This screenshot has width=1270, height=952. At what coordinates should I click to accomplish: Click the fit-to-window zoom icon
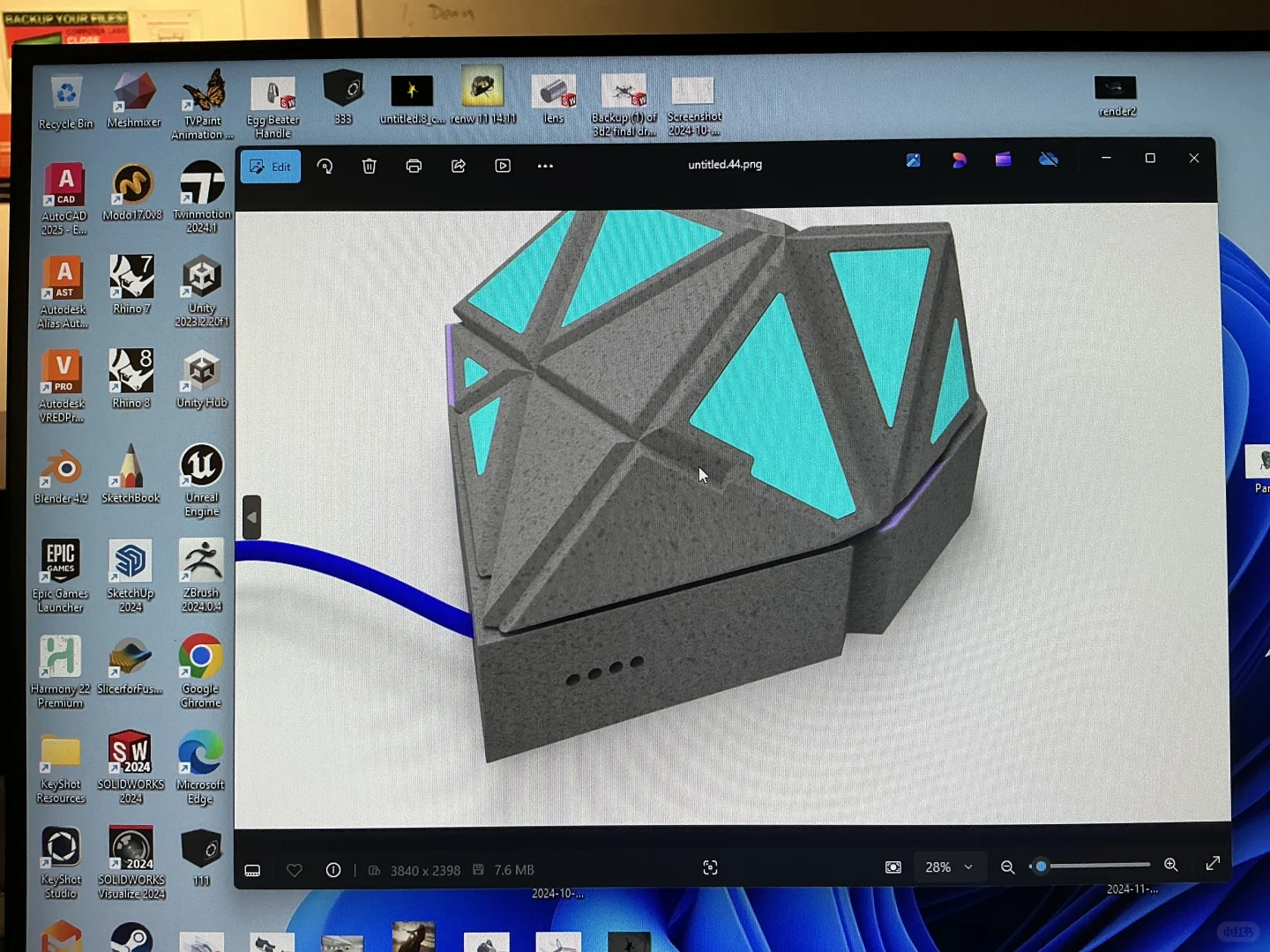[893, 867]
